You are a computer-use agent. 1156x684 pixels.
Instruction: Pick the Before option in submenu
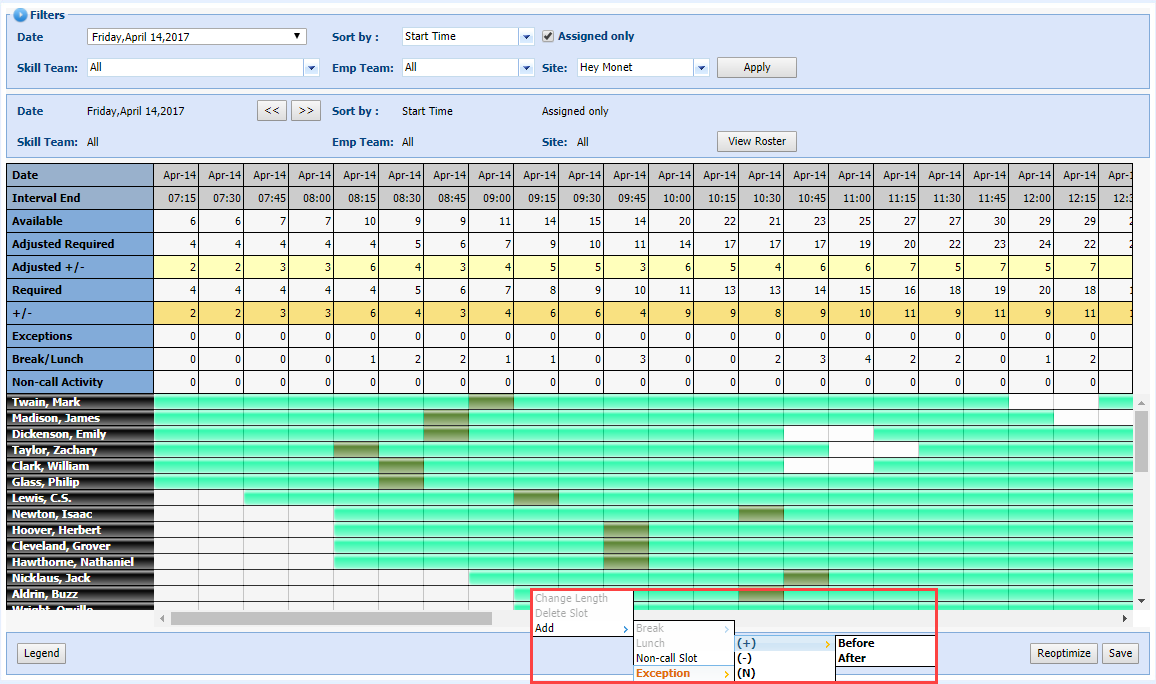tap(856, 643)
